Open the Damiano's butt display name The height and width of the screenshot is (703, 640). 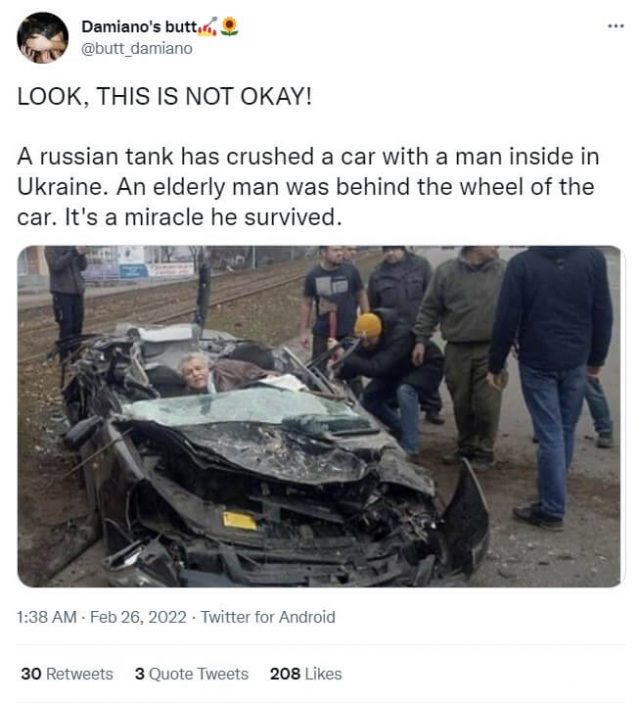[139, 27]
